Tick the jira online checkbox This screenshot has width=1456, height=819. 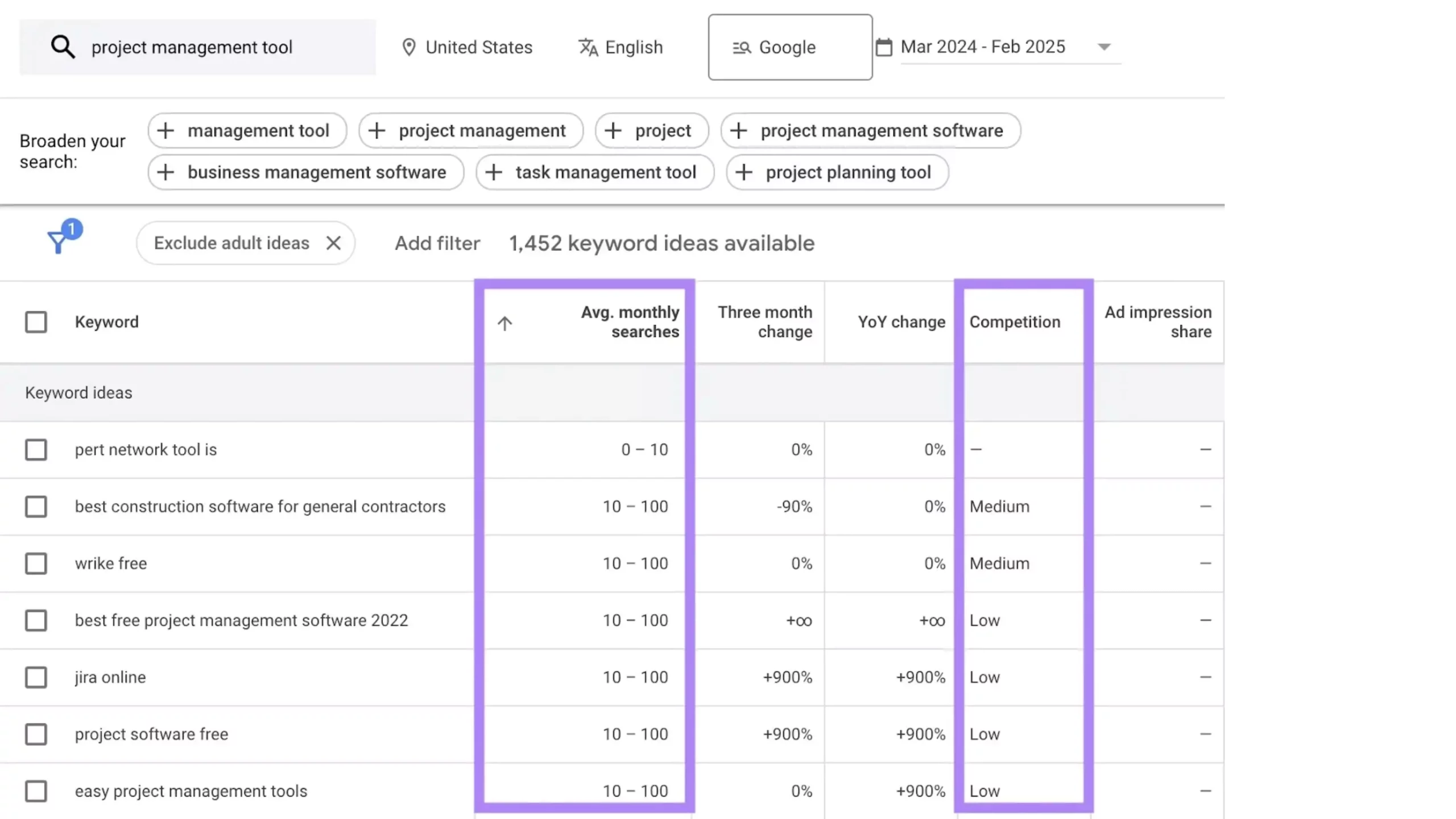(36, 677)
